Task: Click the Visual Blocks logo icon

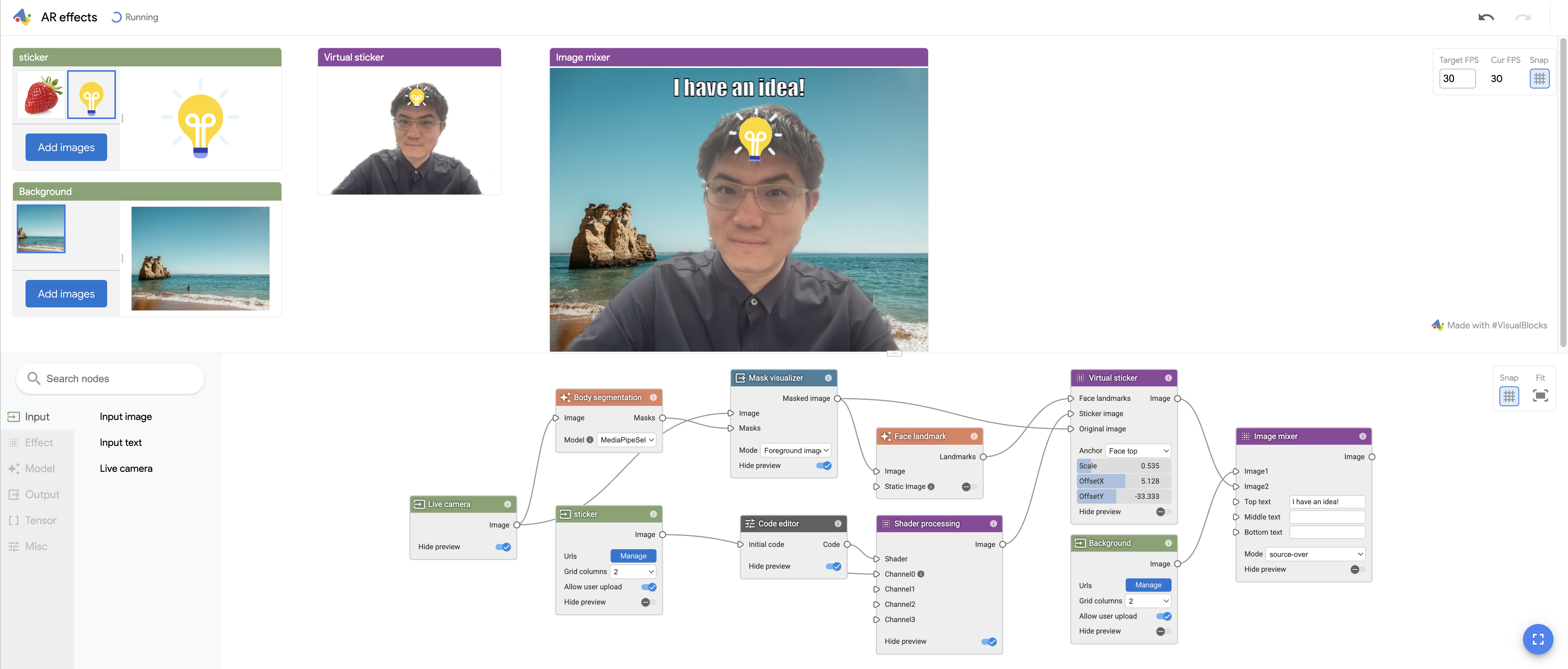Action: (x=22, y=17)
